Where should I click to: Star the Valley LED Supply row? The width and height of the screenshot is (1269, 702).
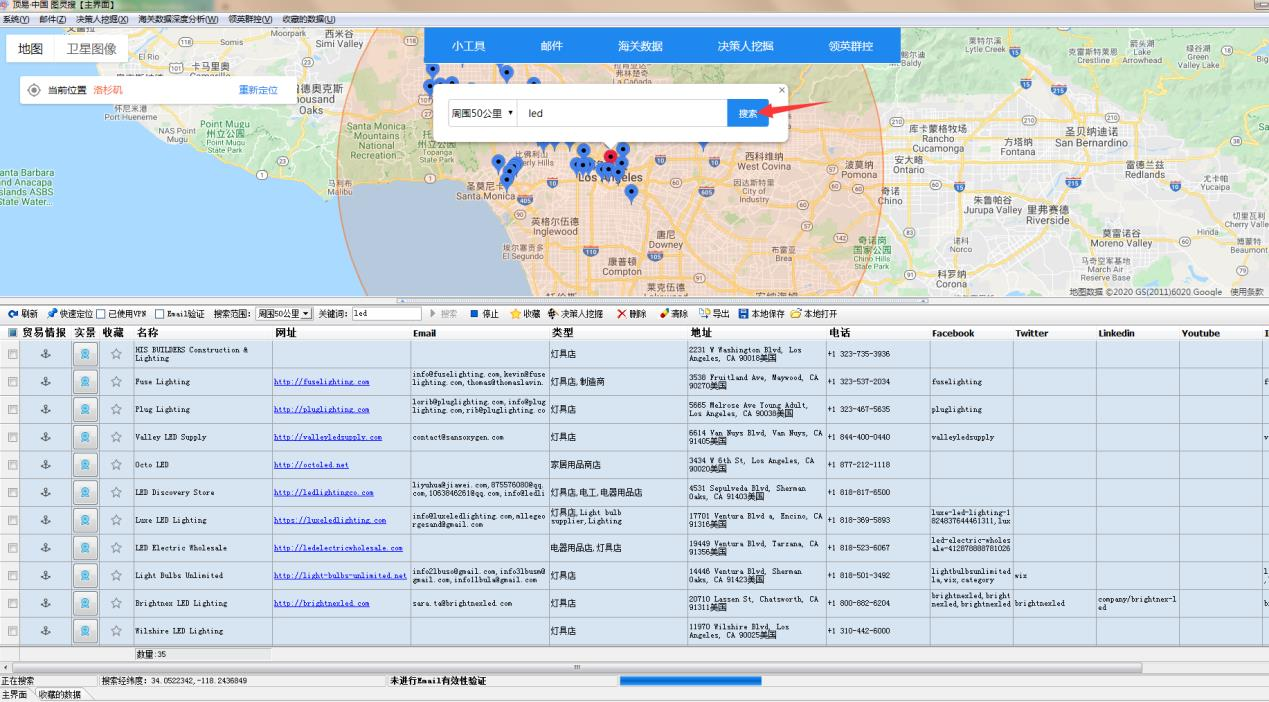(116, 437)
